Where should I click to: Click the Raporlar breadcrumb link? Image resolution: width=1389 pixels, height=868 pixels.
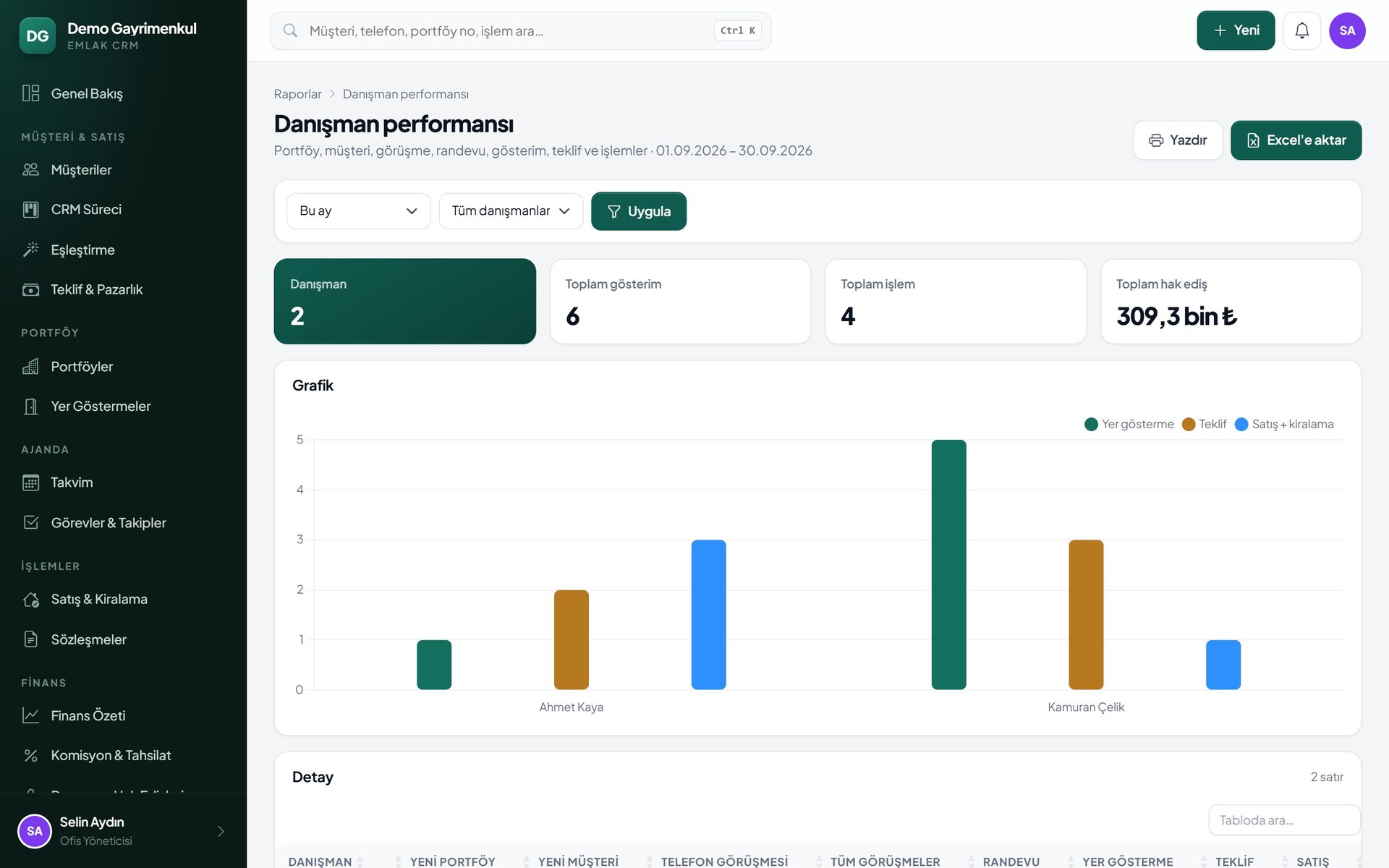click(x=297, y=94)
